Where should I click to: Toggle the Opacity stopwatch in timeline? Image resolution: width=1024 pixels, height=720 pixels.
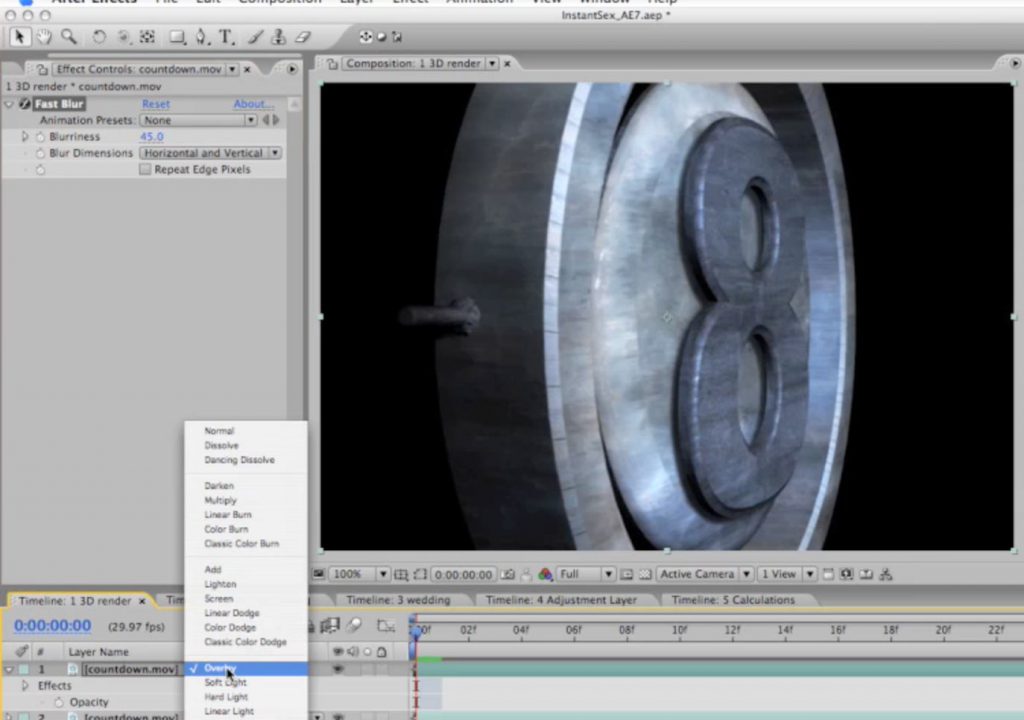[x=59, y=702]
